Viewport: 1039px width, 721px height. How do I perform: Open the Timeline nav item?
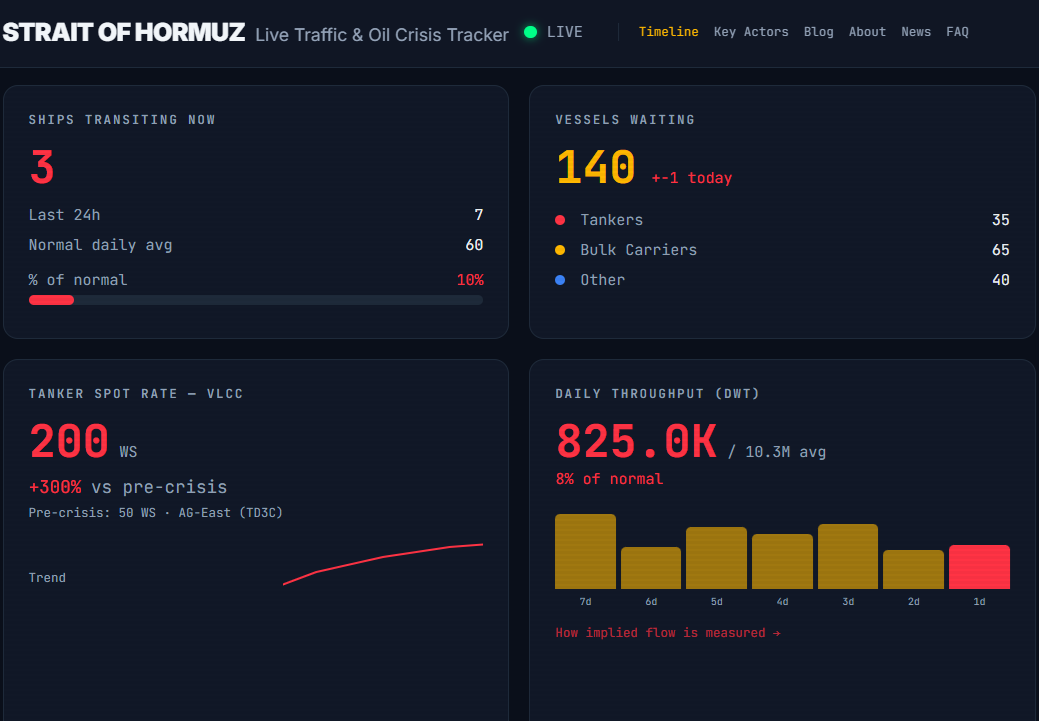click(x=668, y=32)
